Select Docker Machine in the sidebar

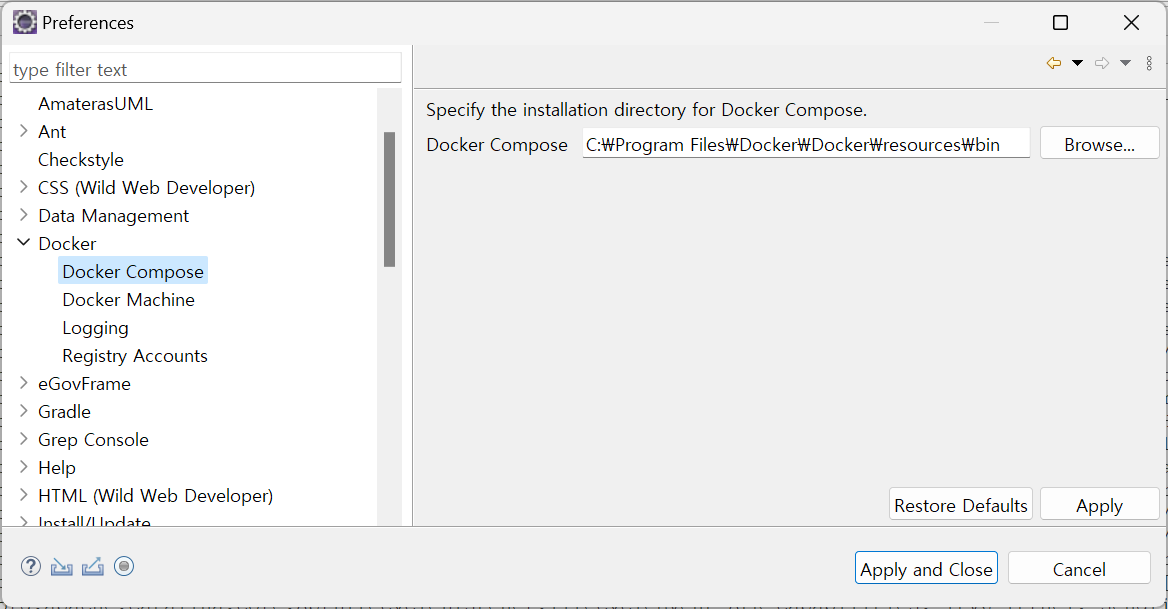(x=129, y=299)
